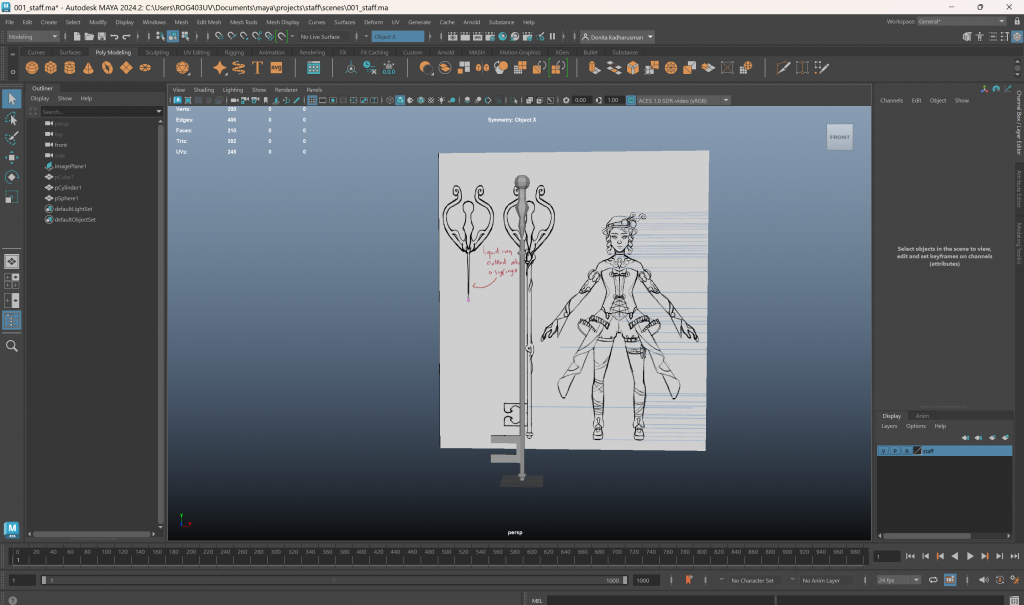The width and height of the screenshot is (1024, 605).
Task: Click the Maya home icon at bottom left
Action: [12, 529]
